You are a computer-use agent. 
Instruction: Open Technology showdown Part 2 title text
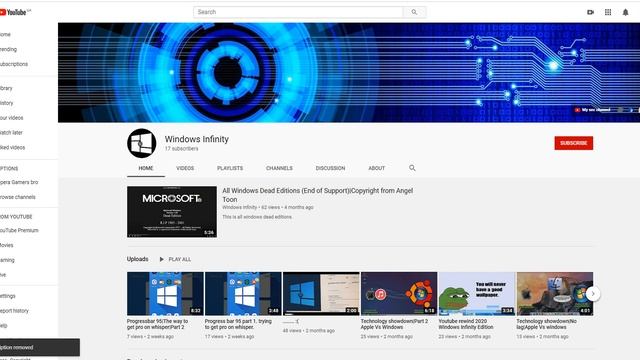click(394, 324)
